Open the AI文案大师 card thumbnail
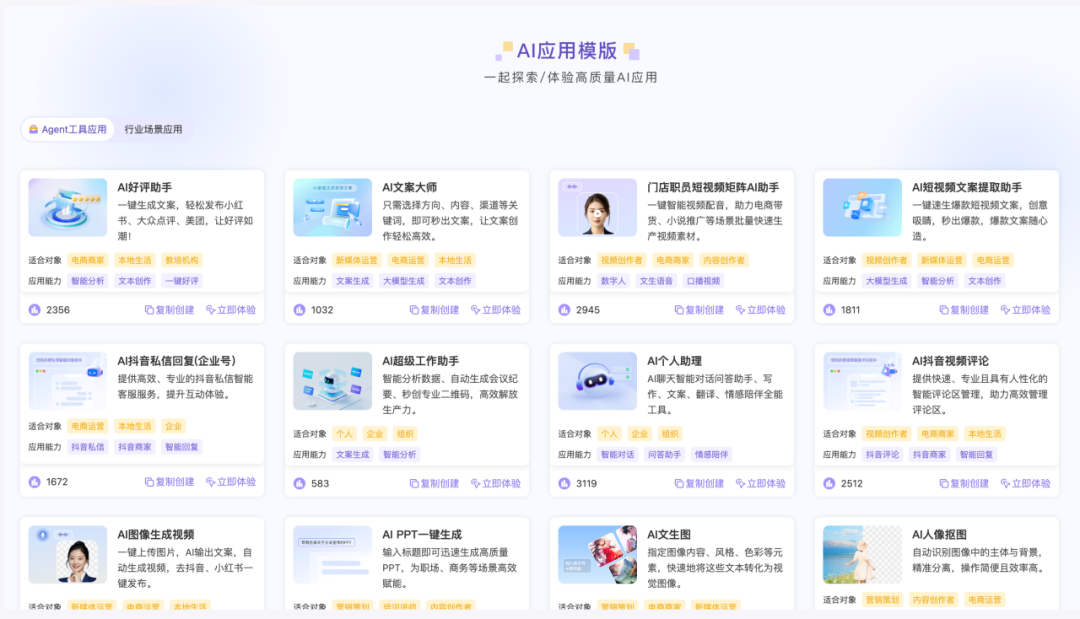Image resolution: width=1080 pixels, height=619 pixels. [x=333, y=207]
